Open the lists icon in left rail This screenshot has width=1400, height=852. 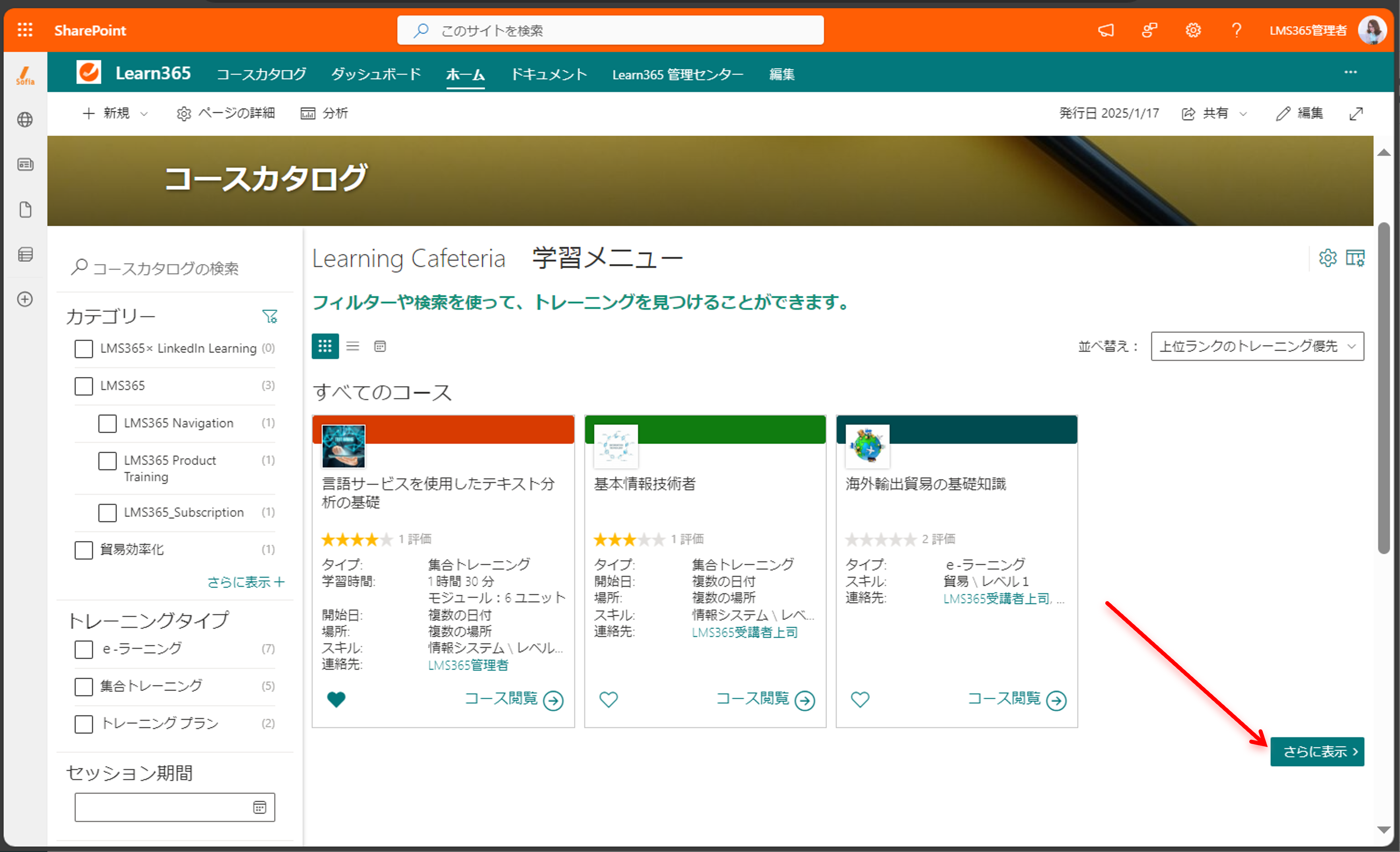click(25, 254)
